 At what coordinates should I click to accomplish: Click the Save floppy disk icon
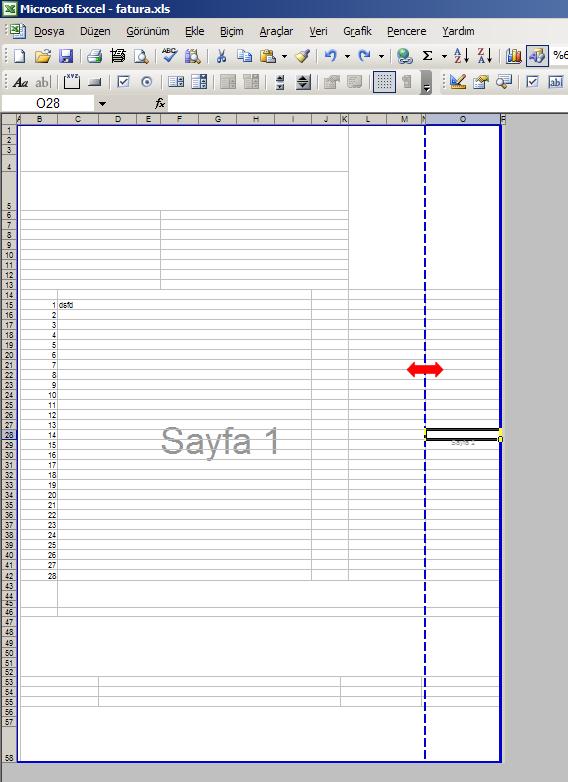66,56
